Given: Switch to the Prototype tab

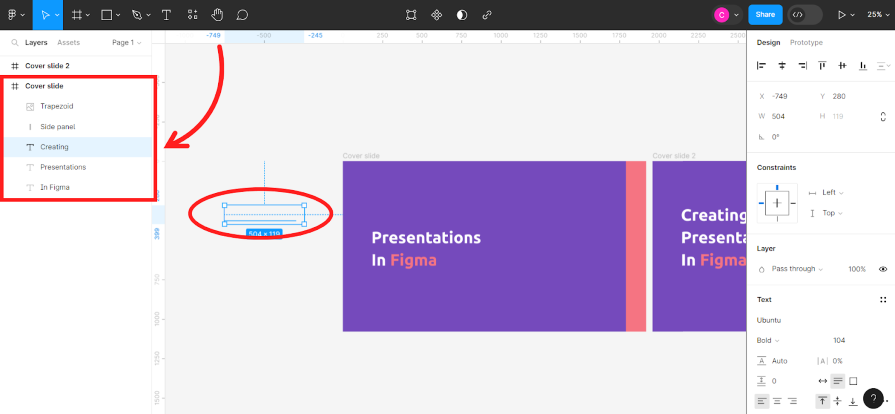Looking at the screenshot, I should pyautogui.click(x=806, y=43).
